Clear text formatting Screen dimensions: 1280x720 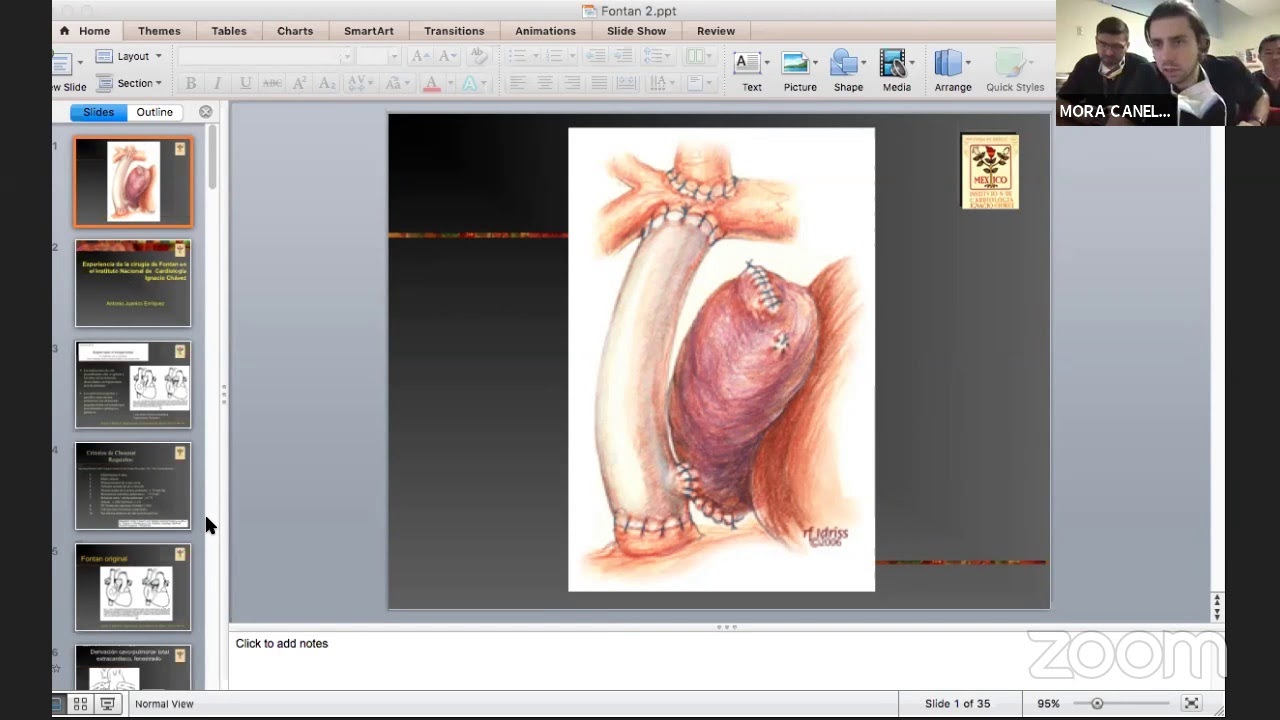click(x=478, y=56)
